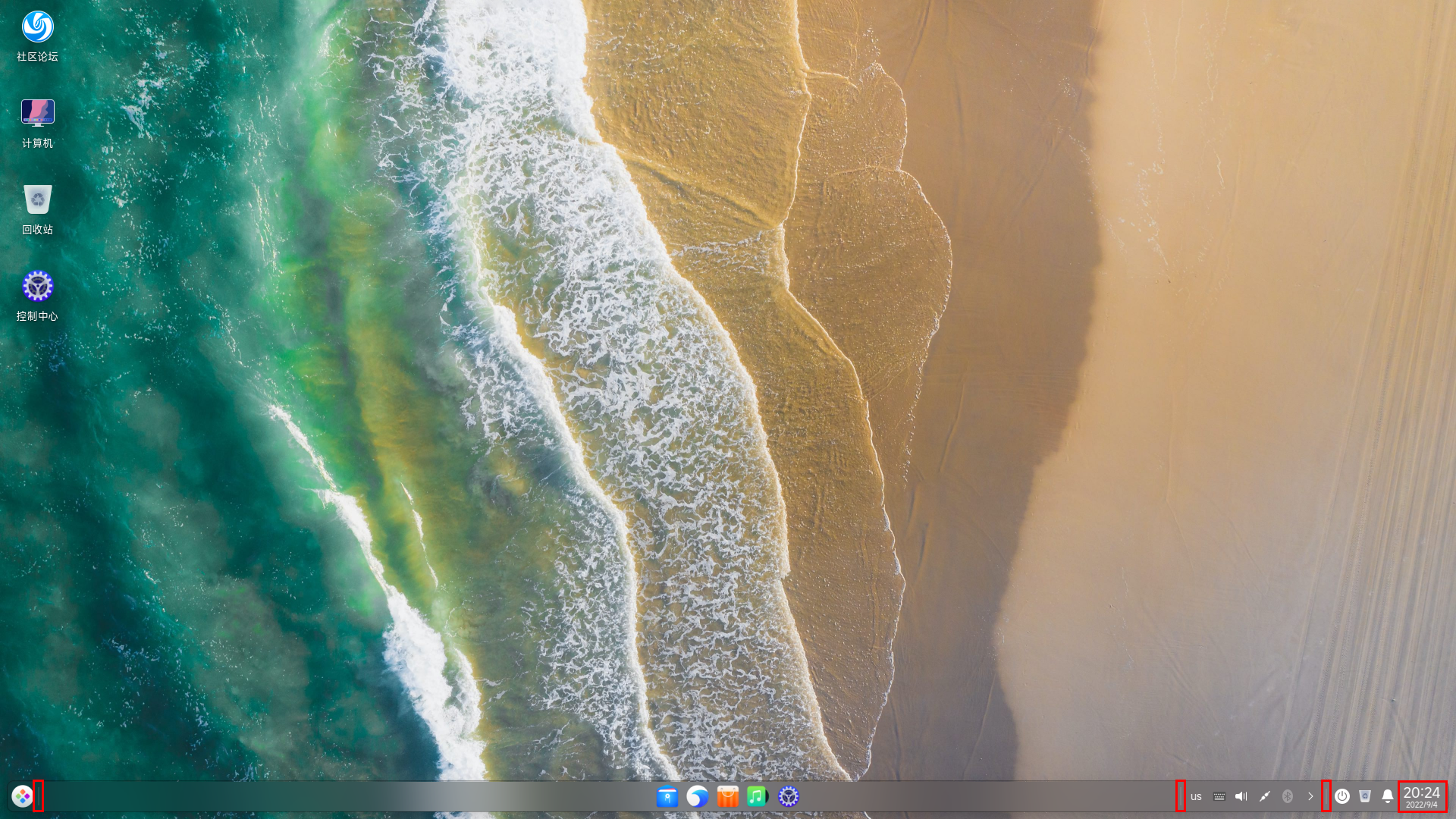
Task: Launch the music player from dock
Action: point(757,796)
